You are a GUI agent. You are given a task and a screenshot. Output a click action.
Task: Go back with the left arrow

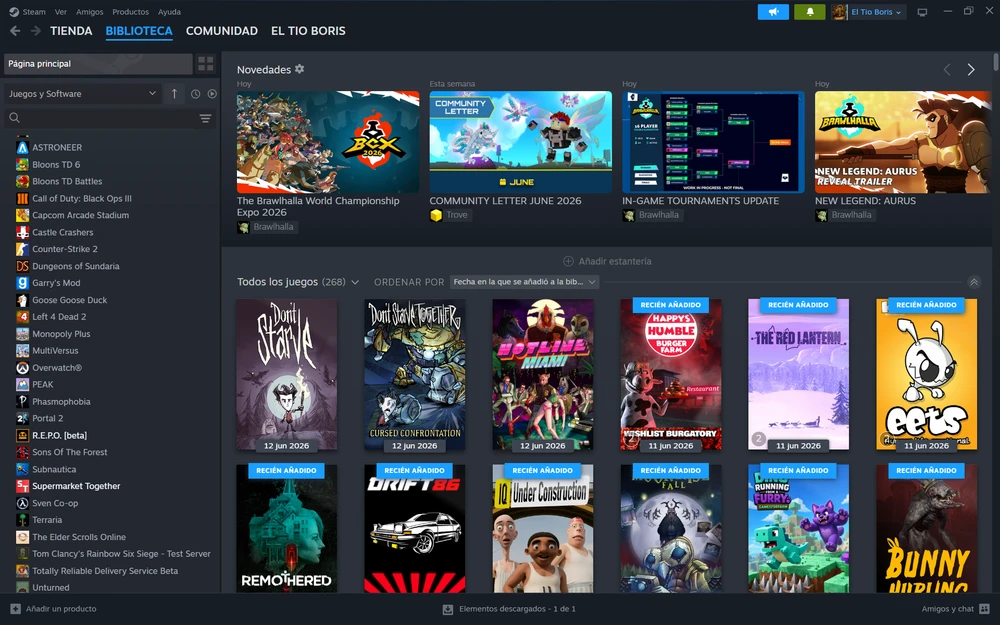pos(15,31)
